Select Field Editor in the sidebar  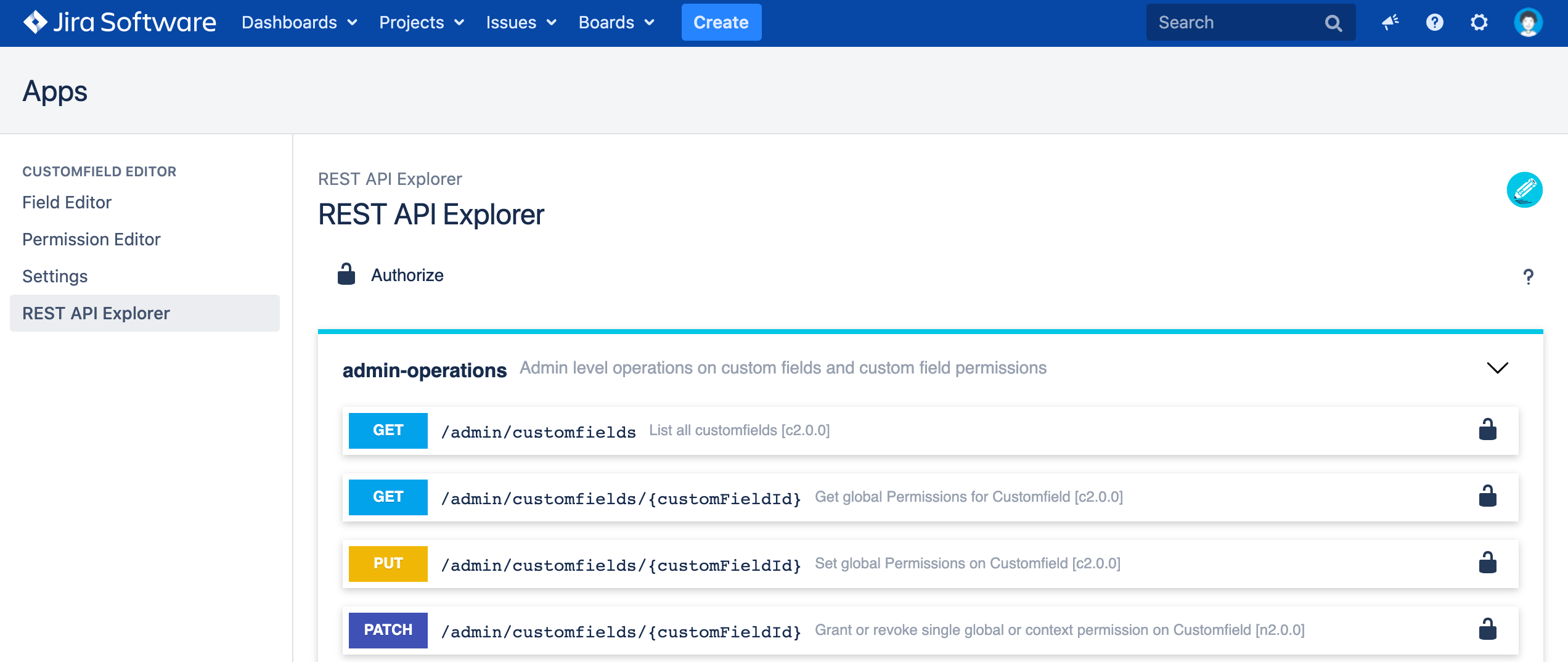point(67,202)
